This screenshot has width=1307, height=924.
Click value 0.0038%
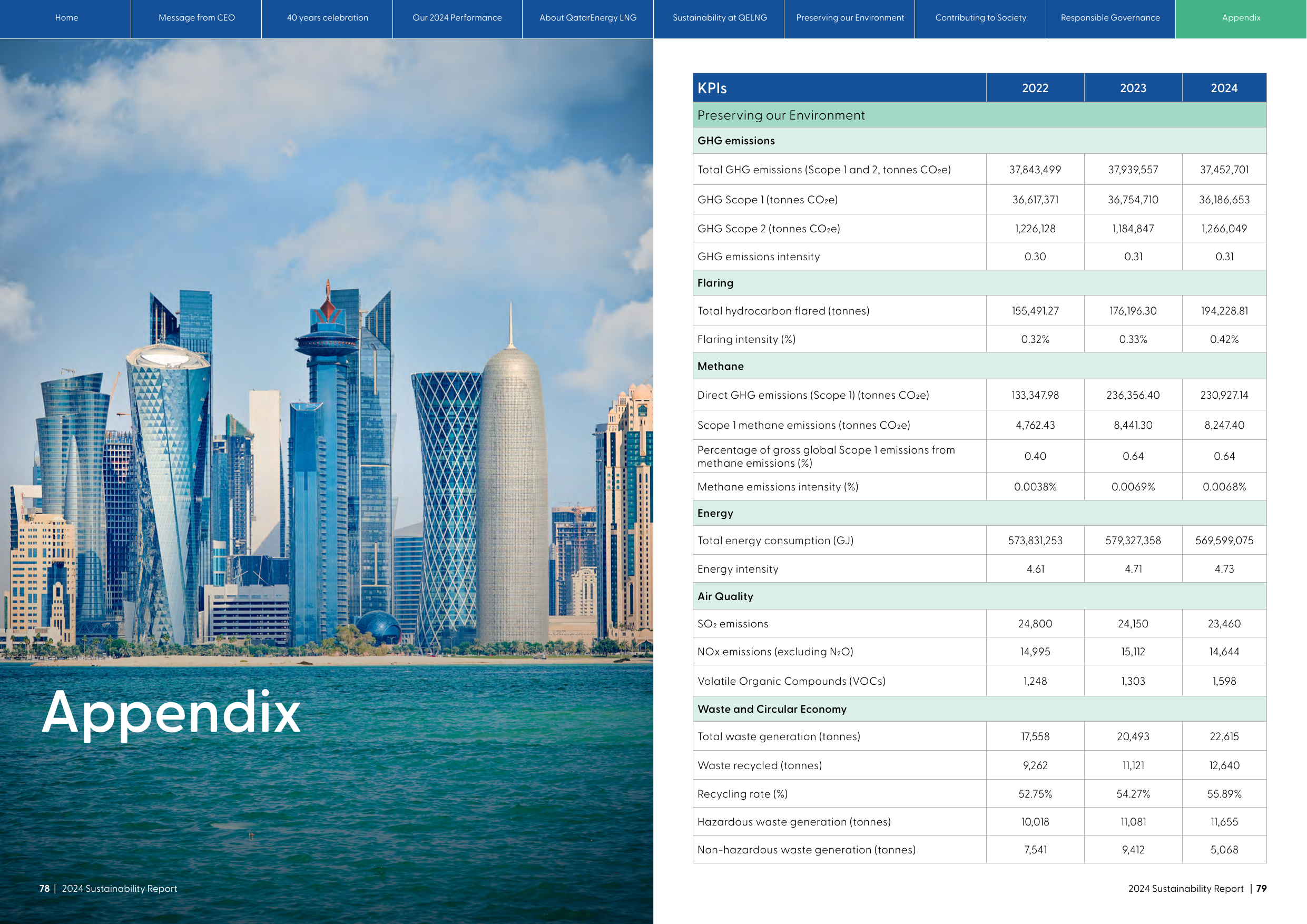pyautogui.click(x=1035, y=487)
